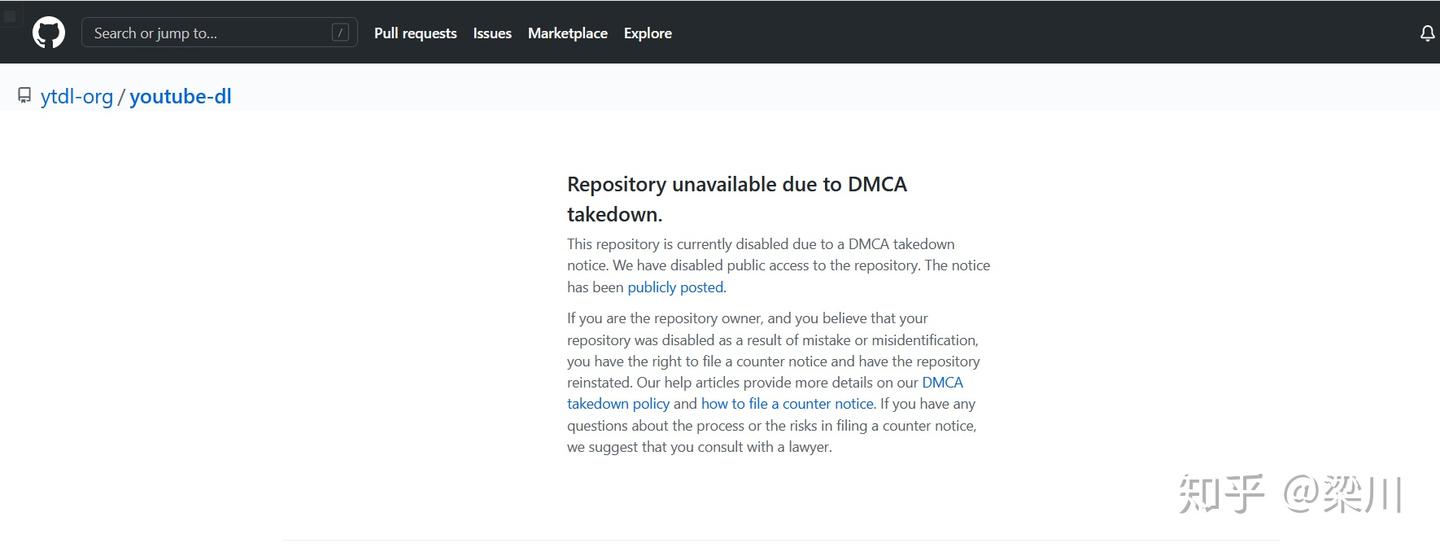Go to Issues in the header
1440x552 pixels.
pyautogui.click(x=492, y=33)
